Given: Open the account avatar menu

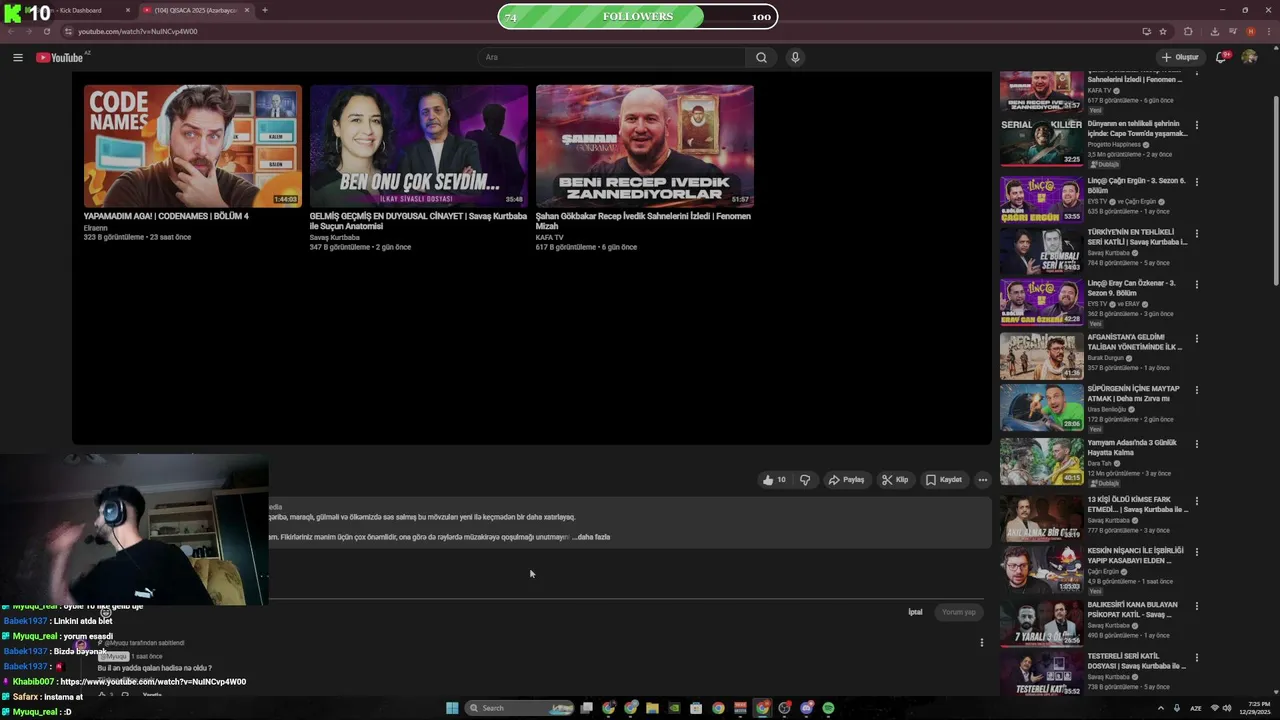Looking at the screenshot, I should (x=1249, y=57).
